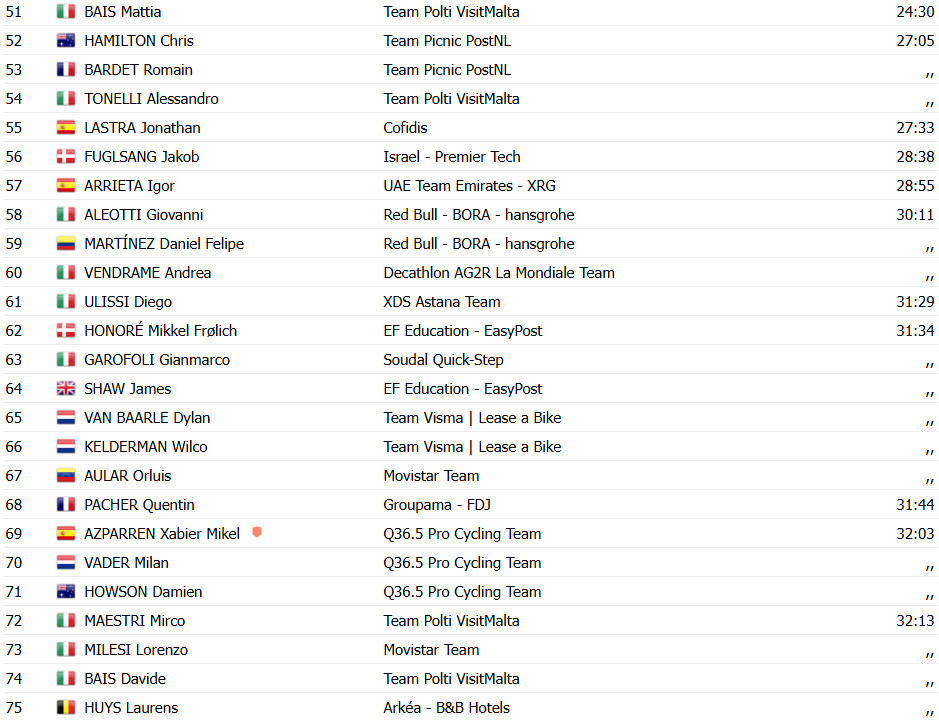Image resolution: width=939 pixels, height=720 pixels.
Task: Click the Italian flag beside GAROFOLI Gianmarco
Action: 66,359
